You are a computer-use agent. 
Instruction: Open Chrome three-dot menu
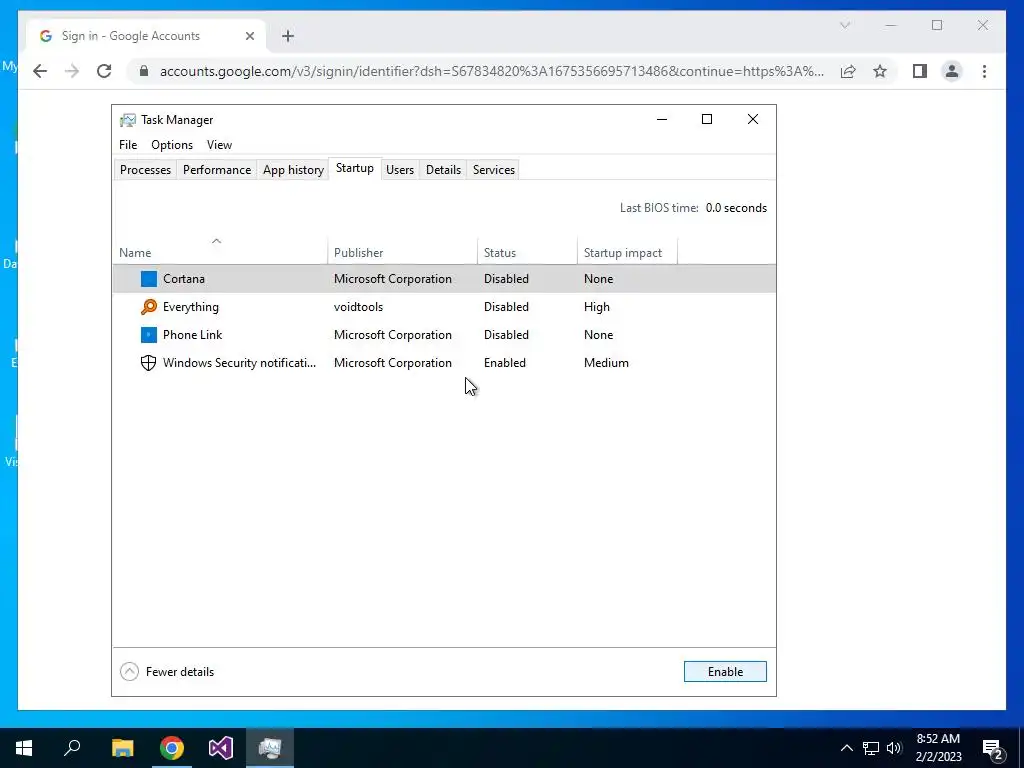[x=984, y=71]
